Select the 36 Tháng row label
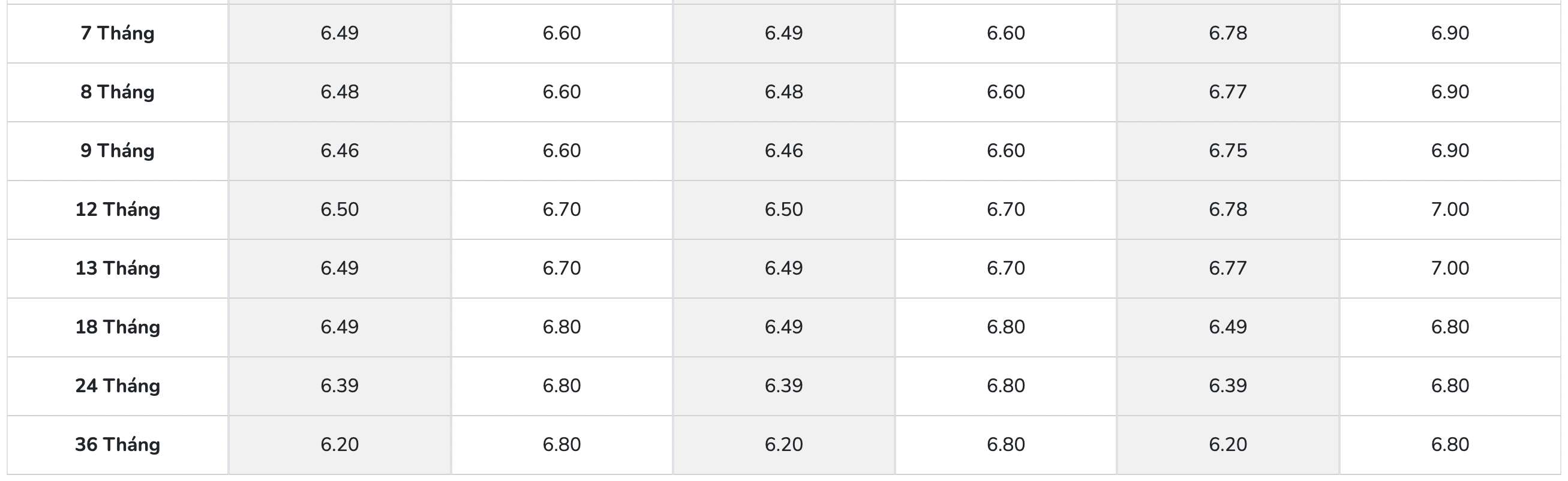The width and height of the screenshot is (1568, 481). 118,444
